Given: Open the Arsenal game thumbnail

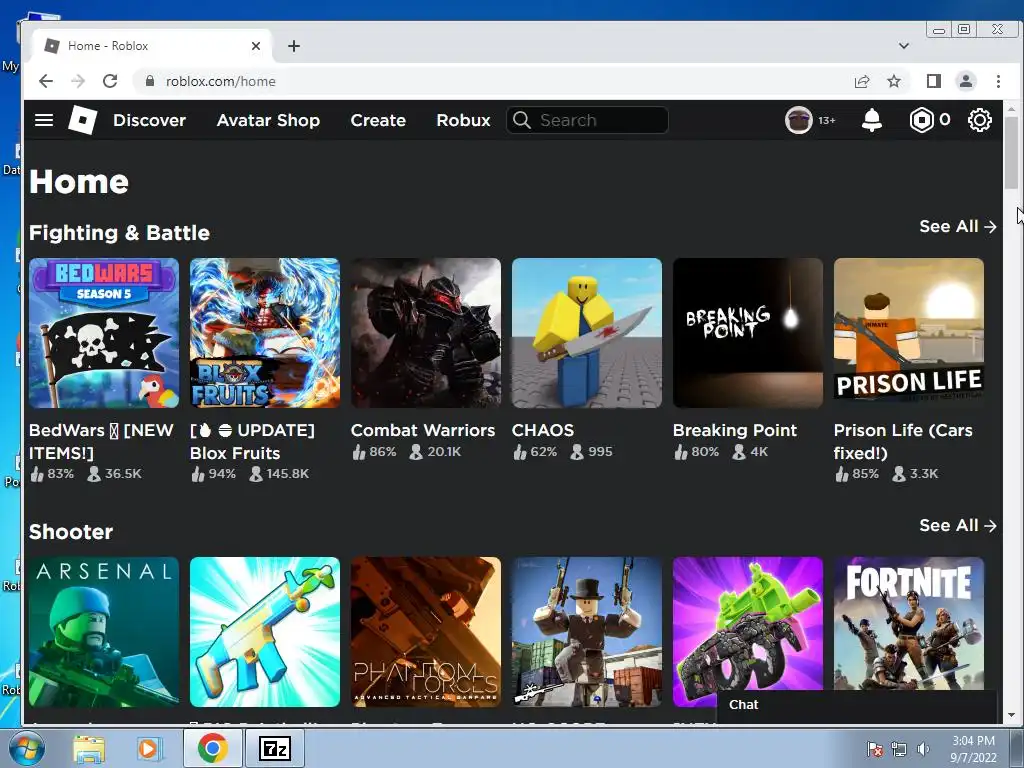Looking at the screenshot, I should [x=104, y=632].
